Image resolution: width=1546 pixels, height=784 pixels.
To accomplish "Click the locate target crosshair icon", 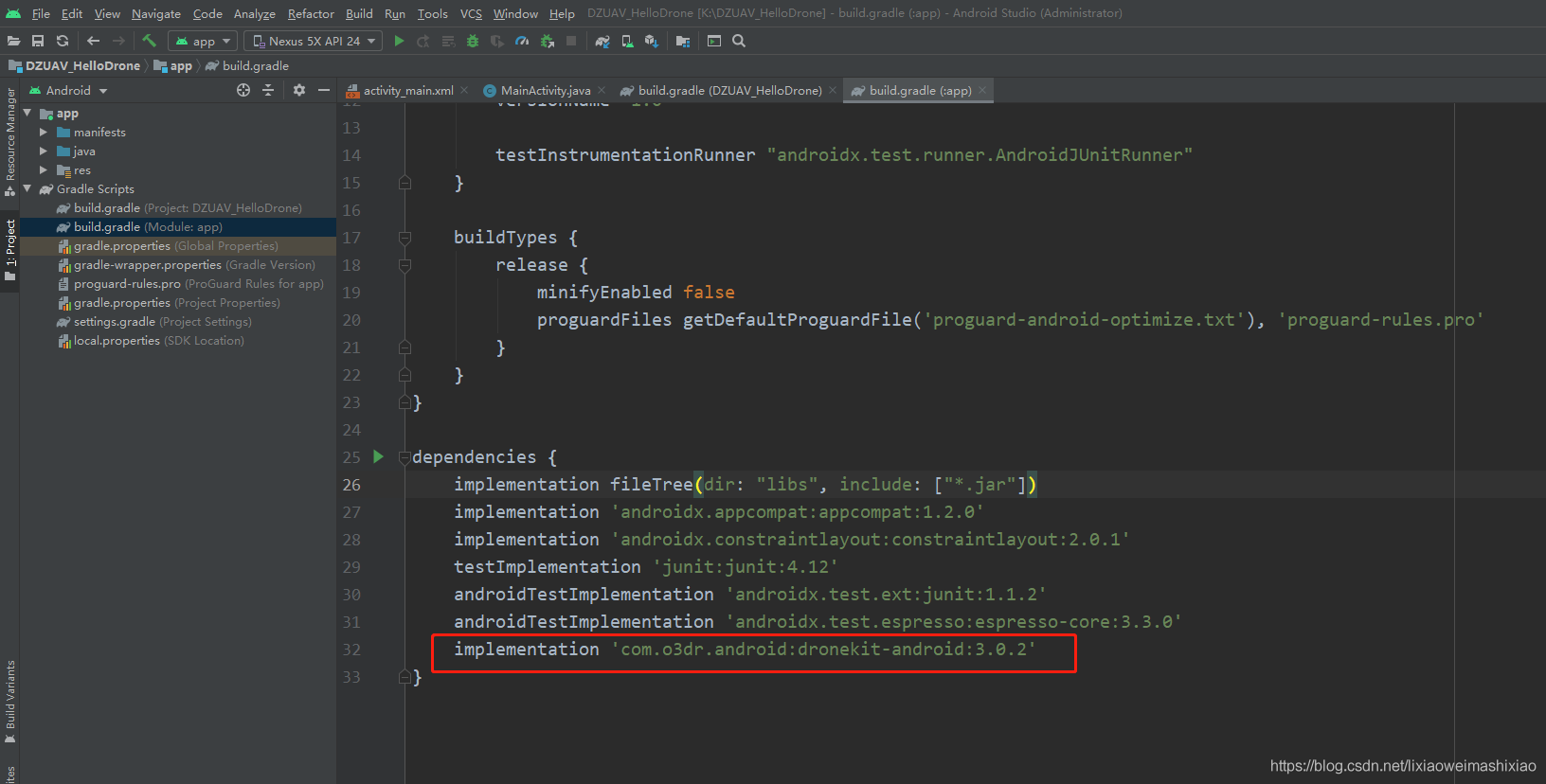I will click(x=243, y=90).
